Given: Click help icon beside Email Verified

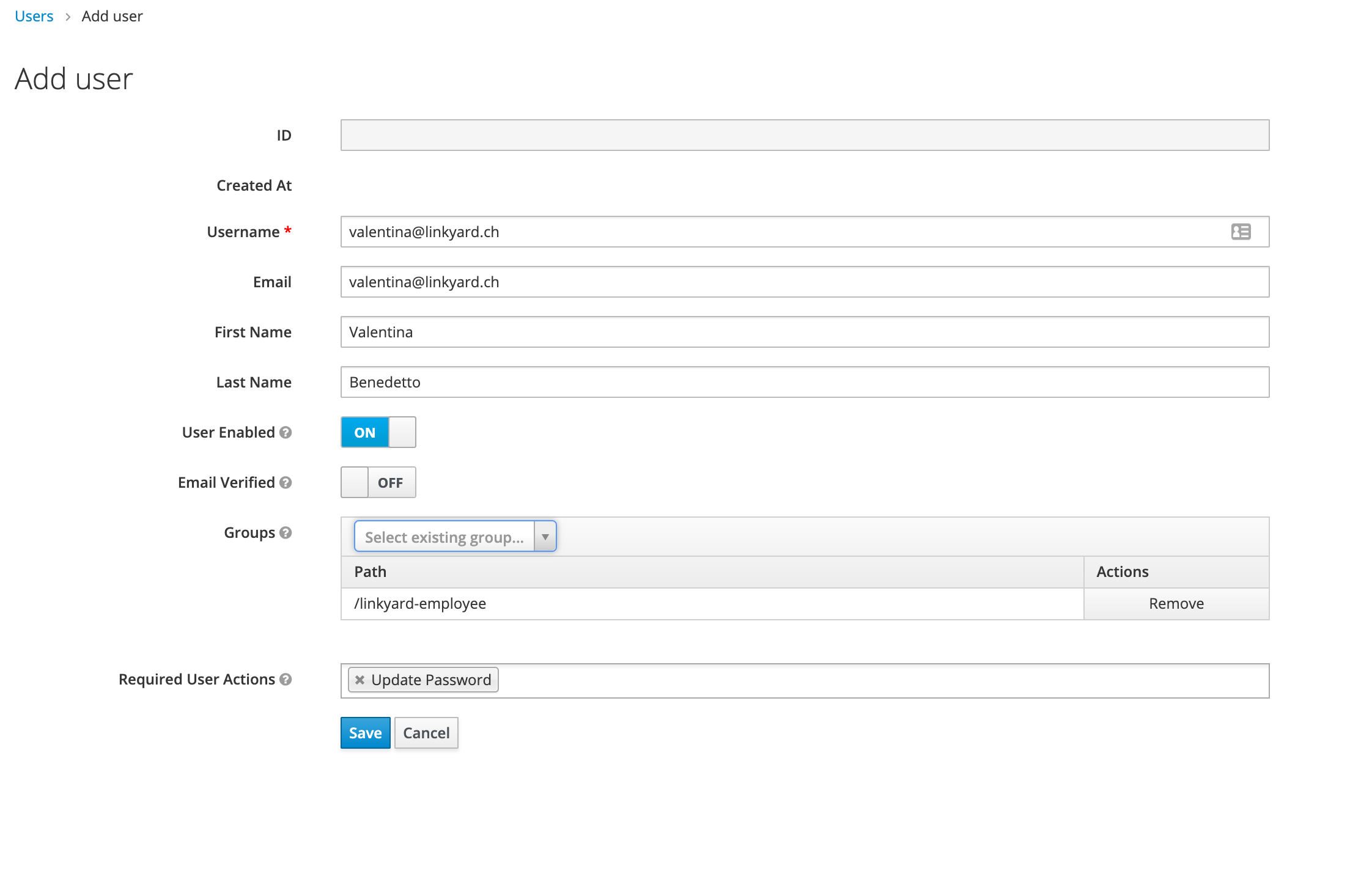Looking at the screenshot, I should pos(286,482).
